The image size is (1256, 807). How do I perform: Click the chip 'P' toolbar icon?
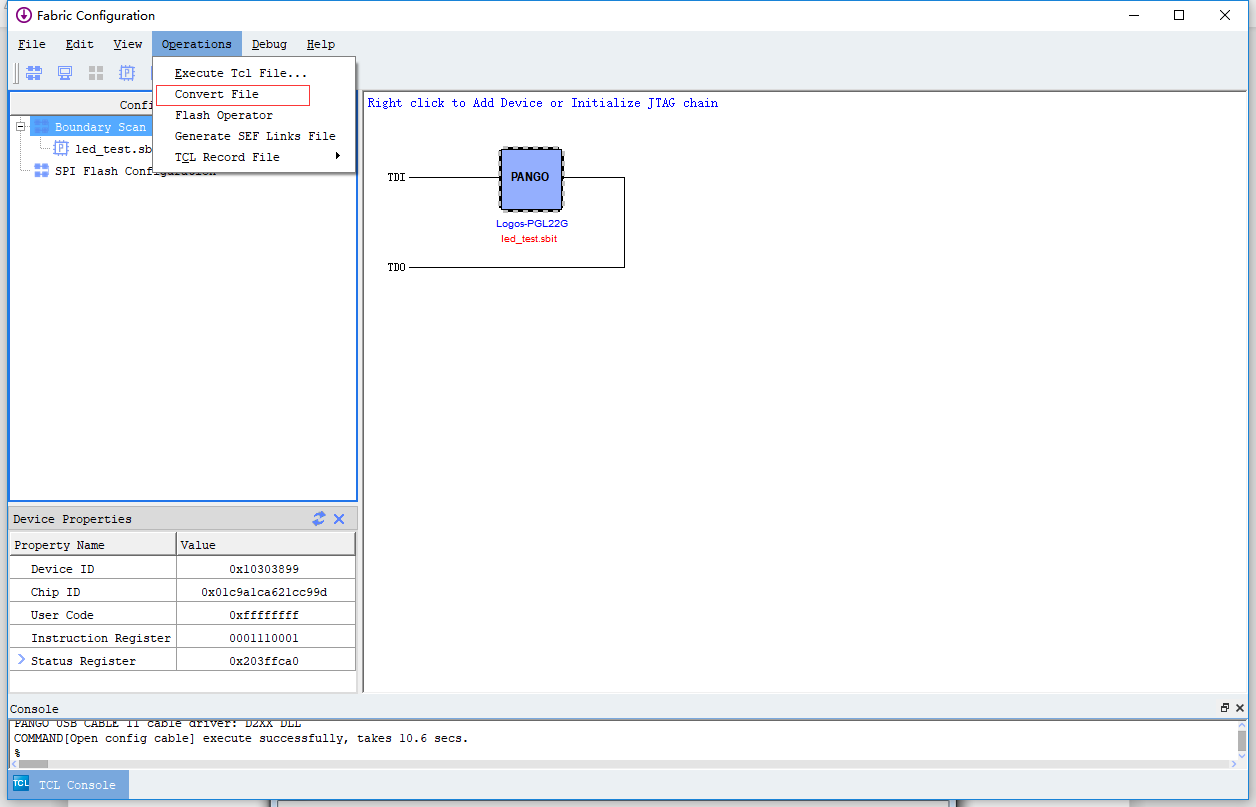click(x=127, y=73)
